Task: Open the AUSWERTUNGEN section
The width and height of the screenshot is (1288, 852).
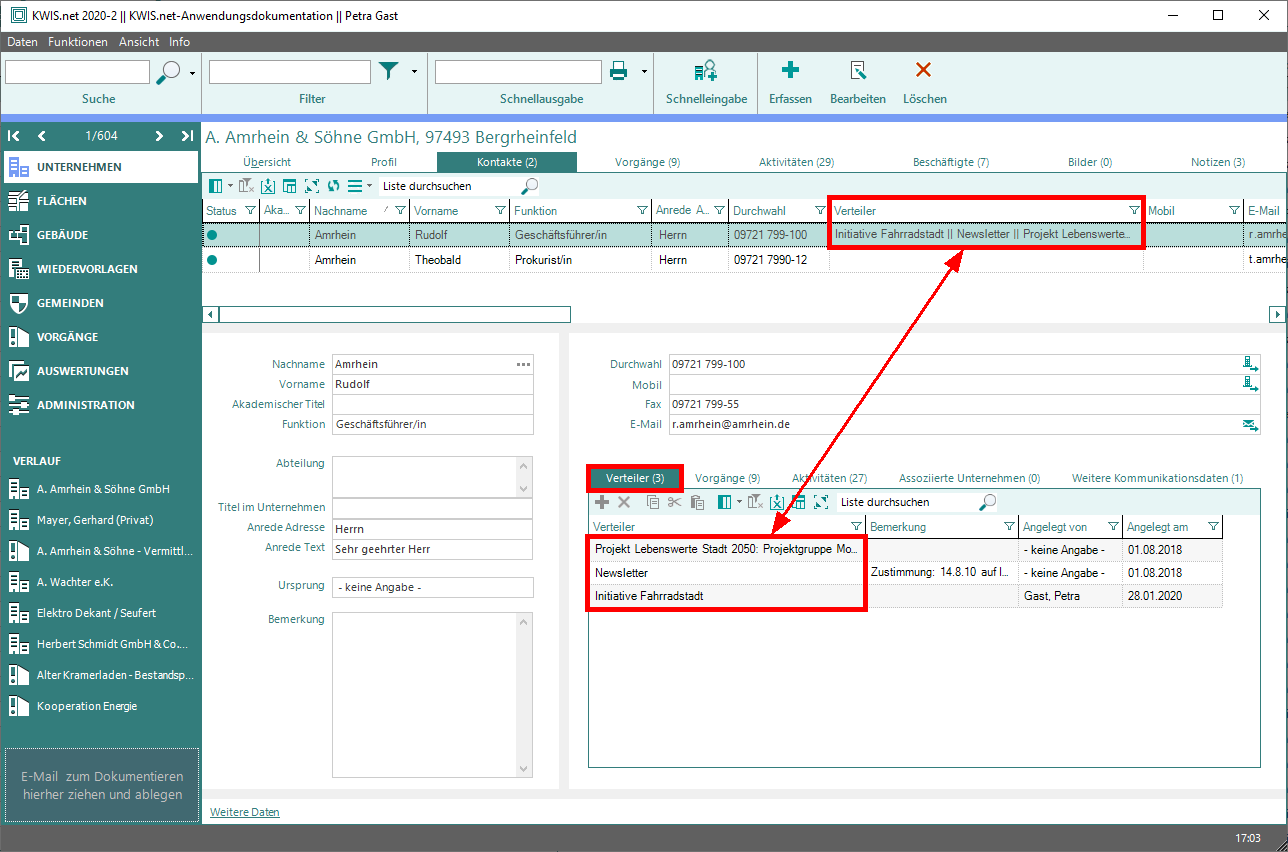Action: 100,371
